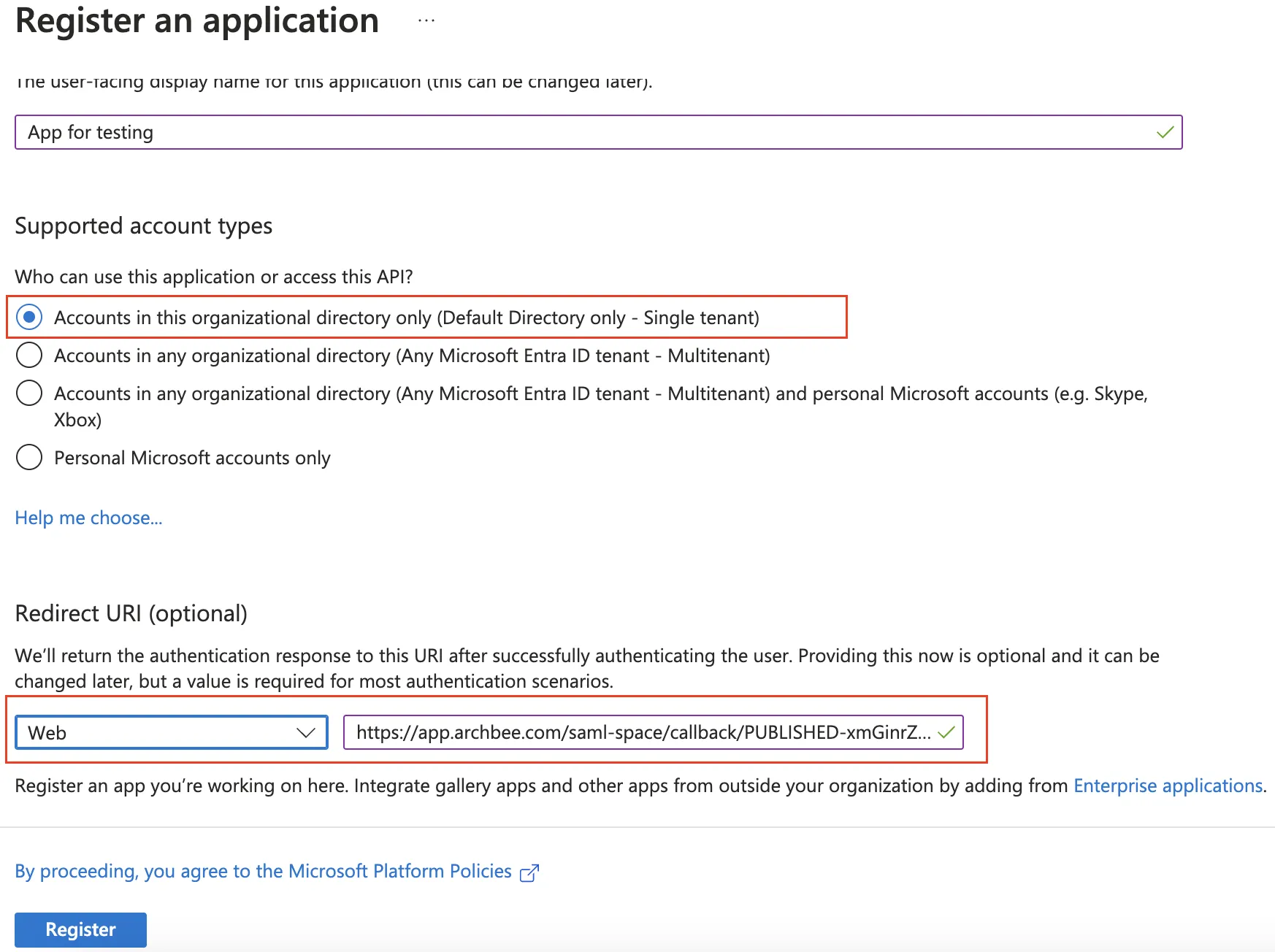Open the ellipsis menu beside the page title
The image size is (1275, 952).
pos(426,21)
